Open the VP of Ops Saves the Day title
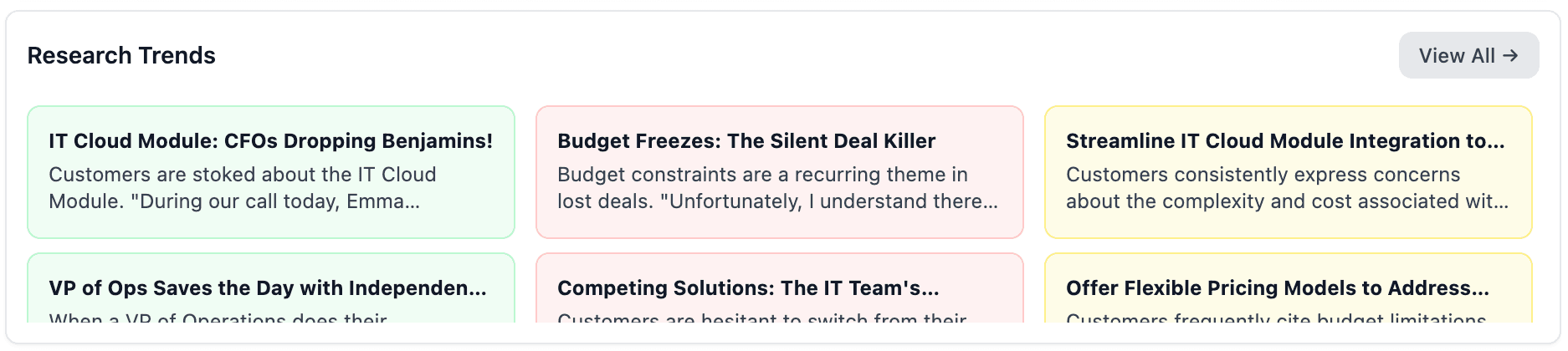This screenshot has height=351, width=1568. [267, 287]
